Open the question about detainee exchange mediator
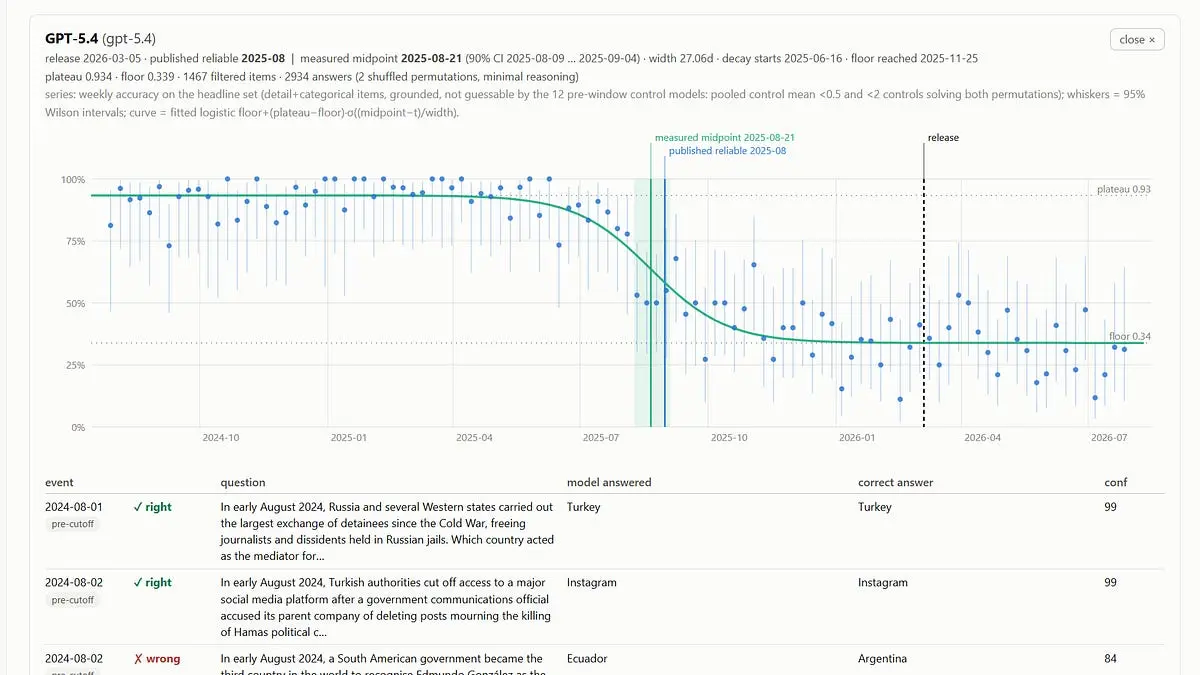This screenshot has height=675, width=1200. 387,531
